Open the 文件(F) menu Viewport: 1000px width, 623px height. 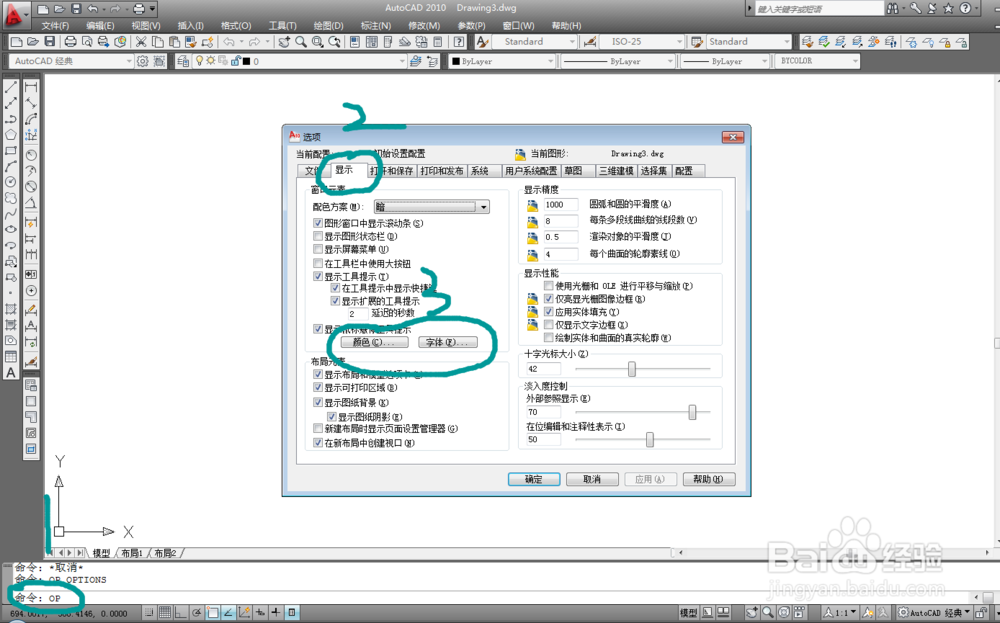click(x=55, y=26)
